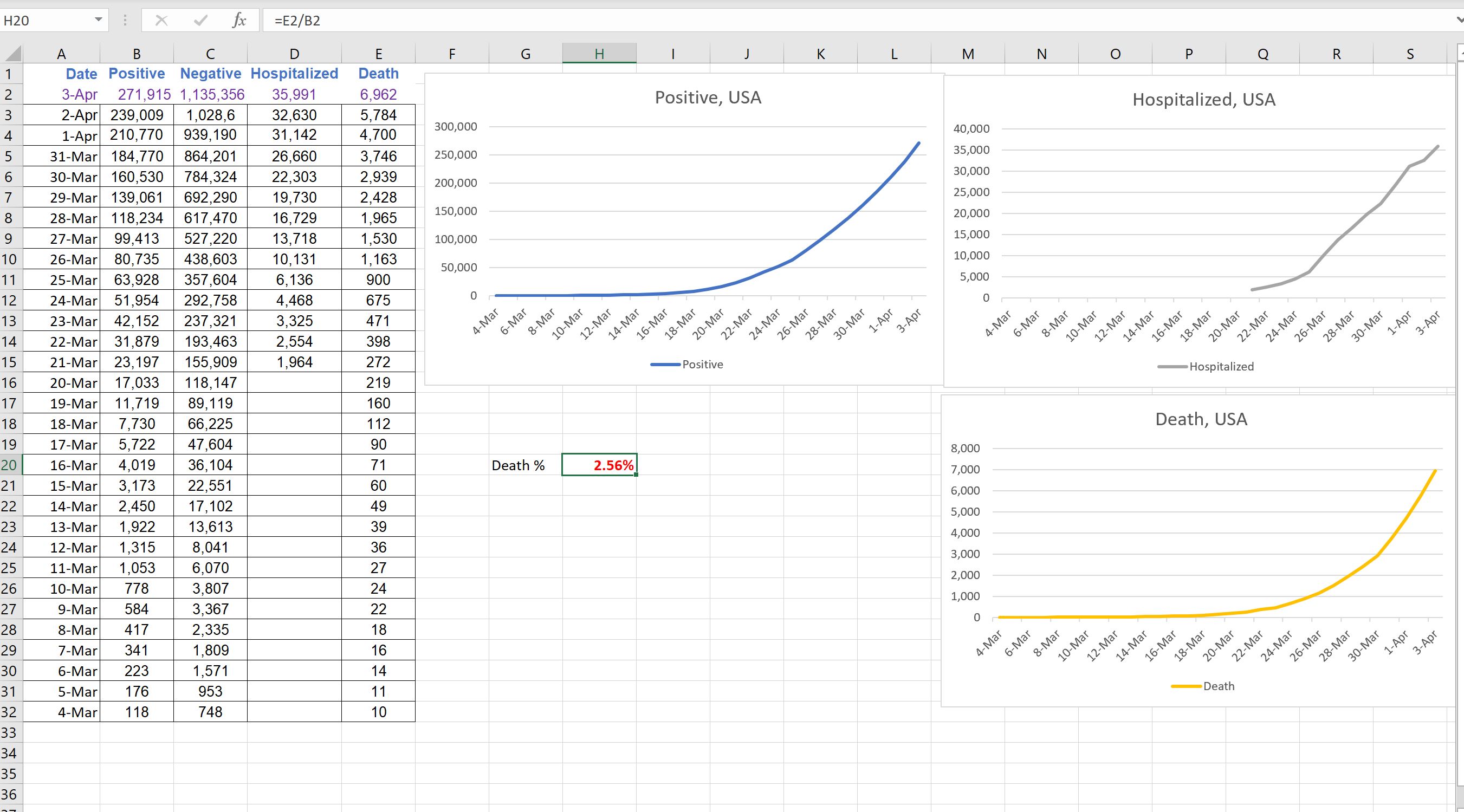
Task: Click the Insert Function fx icon
Action: [239, 21]
